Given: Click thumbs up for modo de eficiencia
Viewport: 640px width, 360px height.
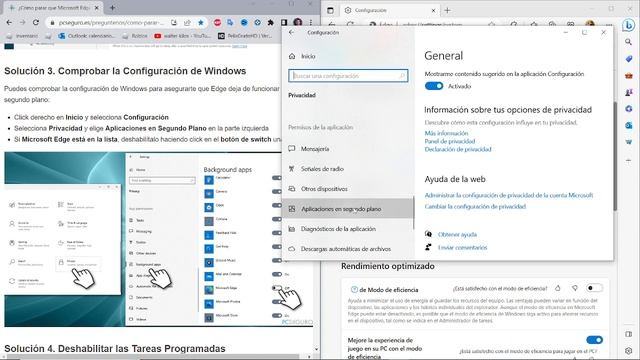Looking at the screenshot, I should tap(558, 288).
